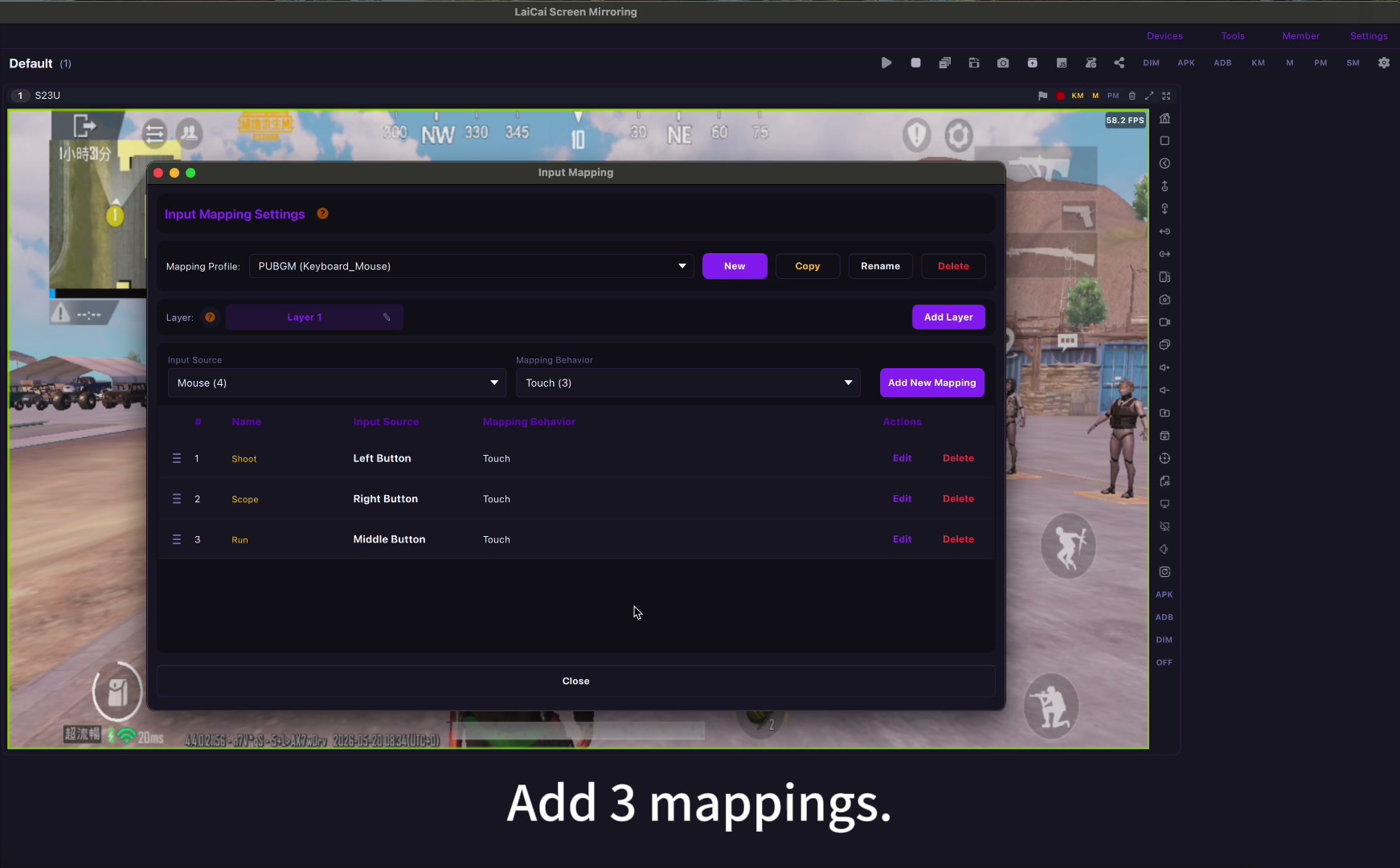This screenshot has height=868, width=1400.
Task: Enter fullscreen for the S23U device
Action: point(1166,96)
